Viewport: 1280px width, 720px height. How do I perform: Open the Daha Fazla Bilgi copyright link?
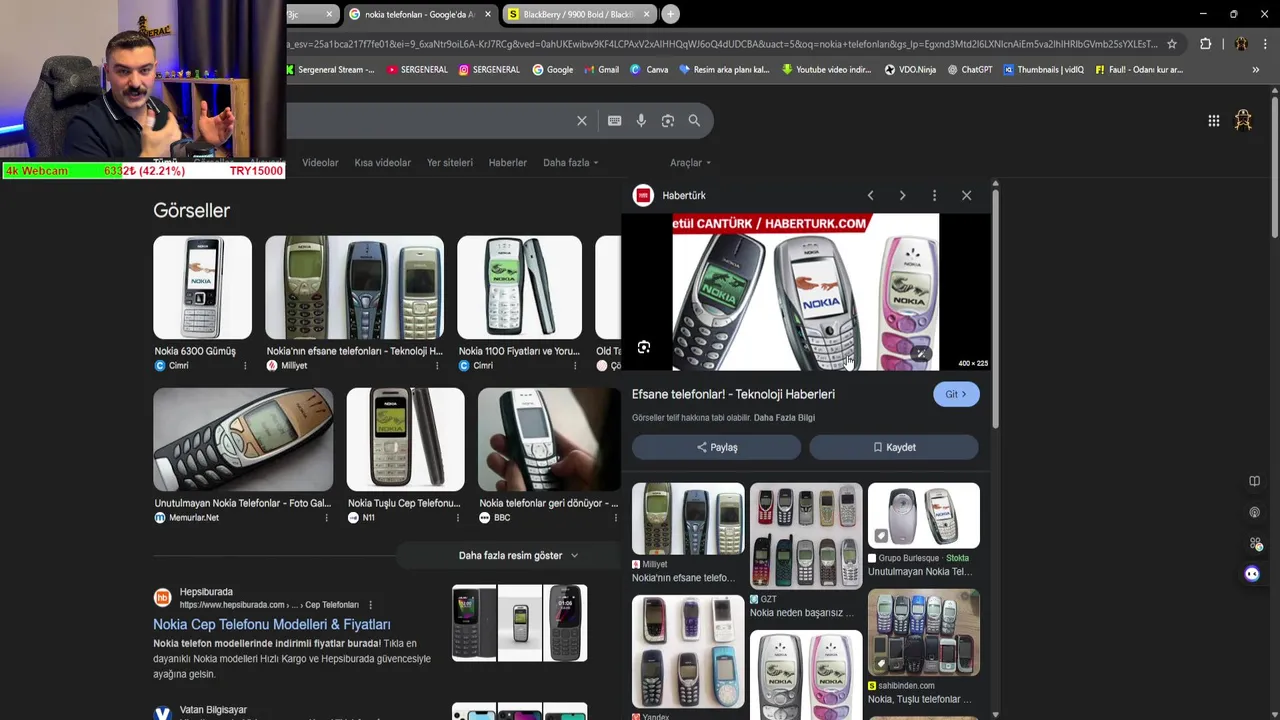click(x=784, y=418)
